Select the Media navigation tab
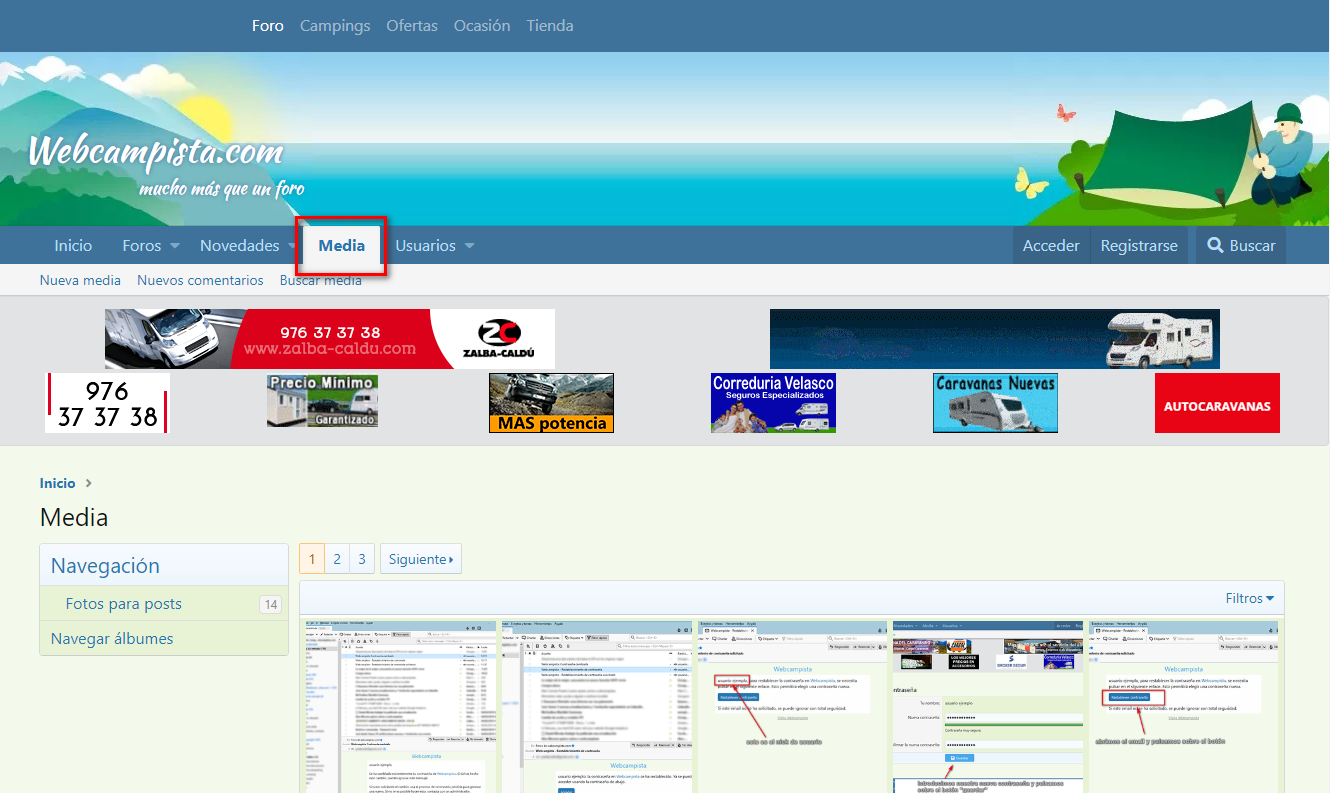1330x793 pixels. pos(342,246)
